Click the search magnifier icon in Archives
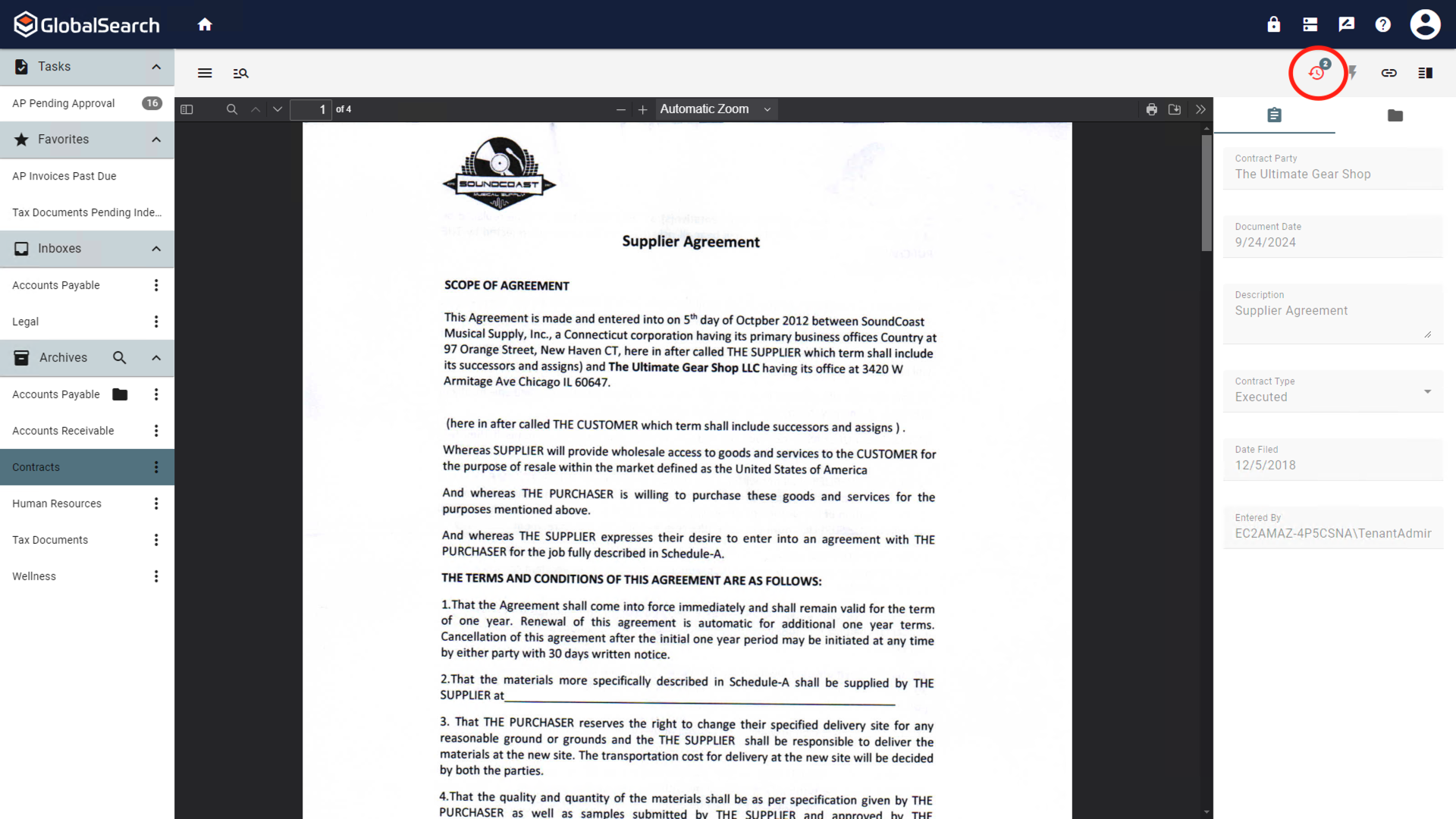Screen dimensions: 1456x819 click(120, 358)
